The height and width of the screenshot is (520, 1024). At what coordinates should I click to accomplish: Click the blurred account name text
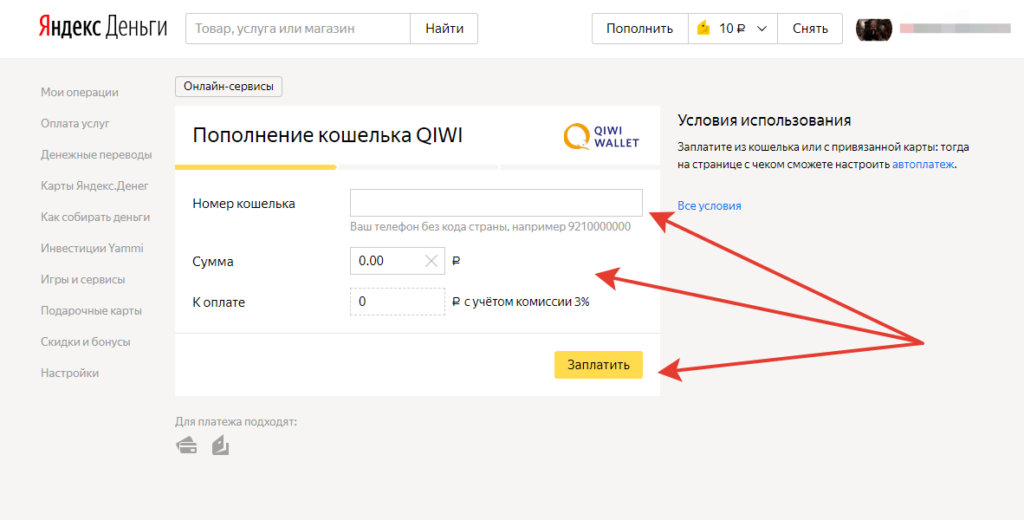[x=955, y=28]
